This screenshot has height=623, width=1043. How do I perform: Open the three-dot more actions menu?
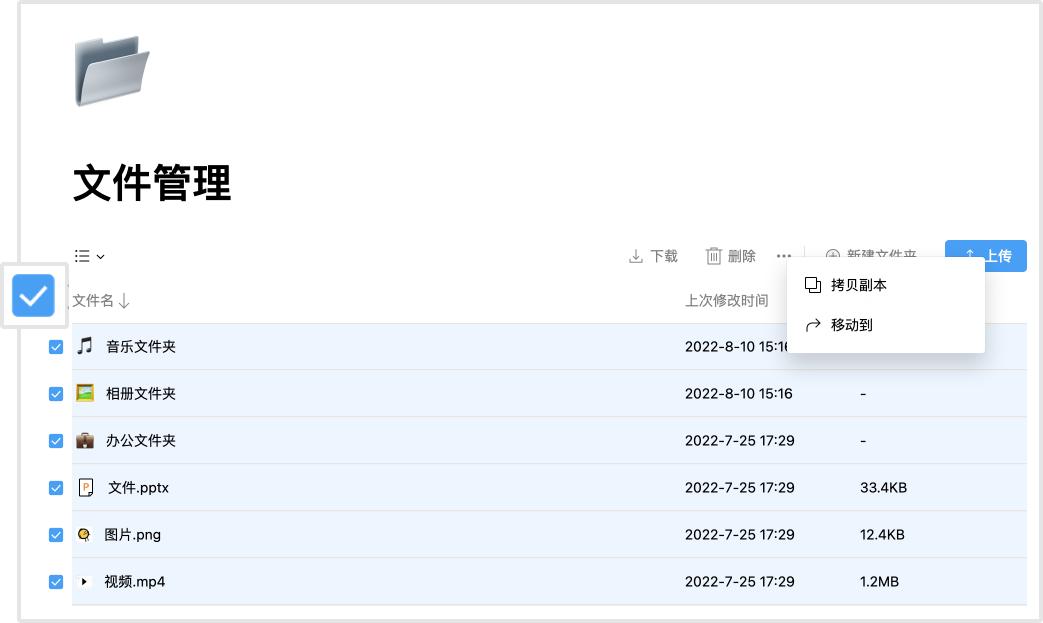[783, 257]
